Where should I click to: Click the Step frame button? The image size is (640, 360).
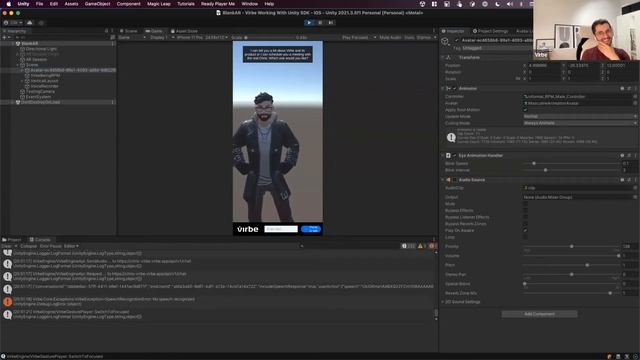(x=331, y=22)
